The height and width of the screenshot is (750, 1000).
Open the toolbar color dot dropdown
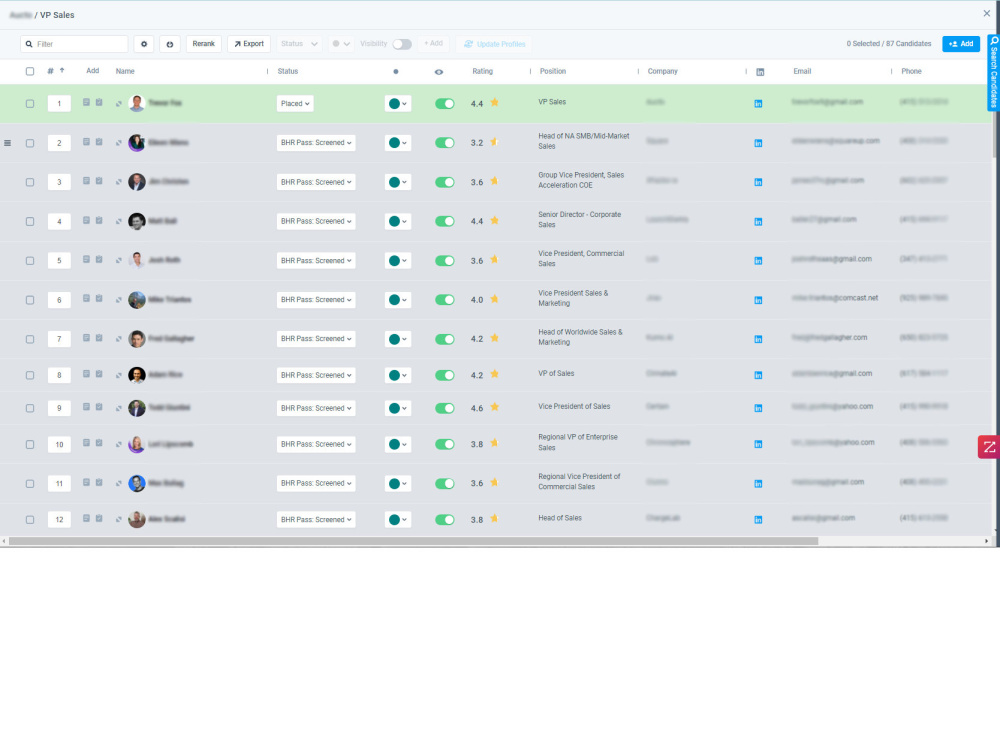pos(341,44)
